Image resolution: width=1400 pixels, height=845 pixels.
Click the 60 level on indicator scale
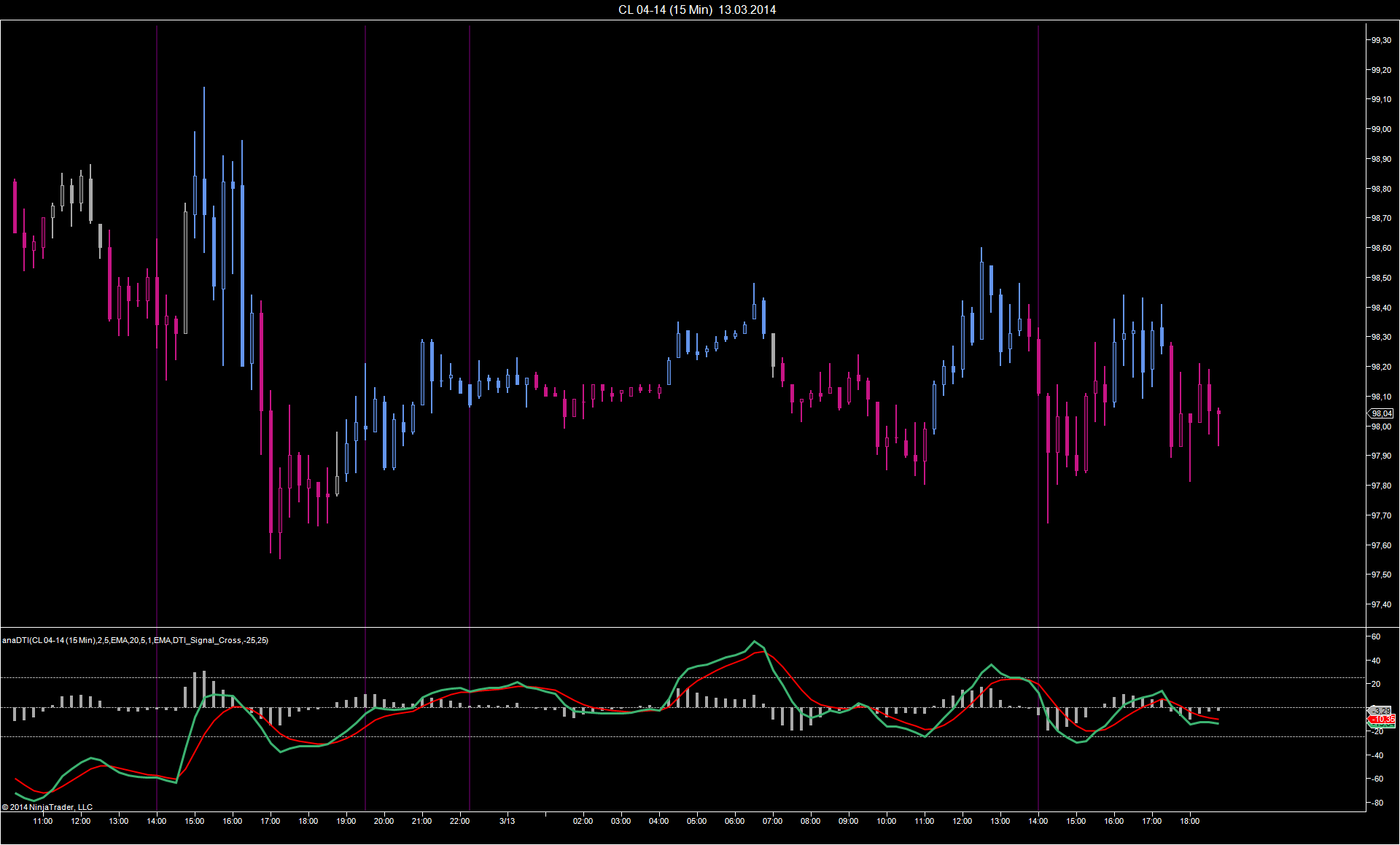[1376, 636]
